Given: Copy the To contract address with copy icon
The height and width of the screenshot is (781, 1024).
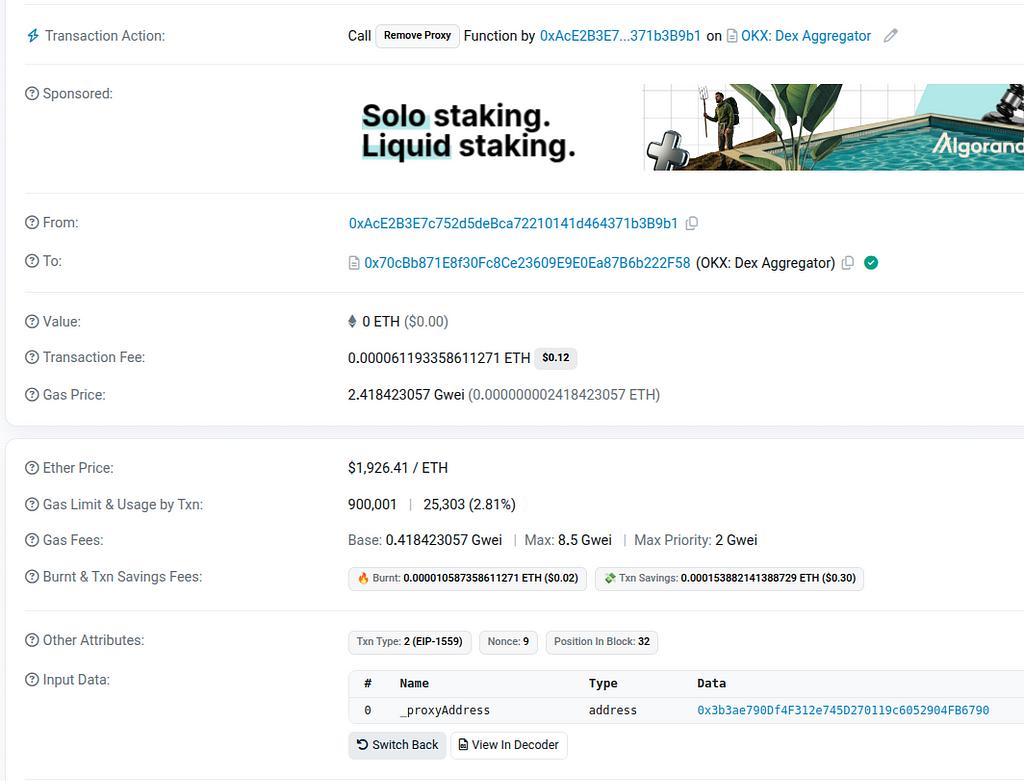Looking at the screenshot, I should [x=848, y=263].
